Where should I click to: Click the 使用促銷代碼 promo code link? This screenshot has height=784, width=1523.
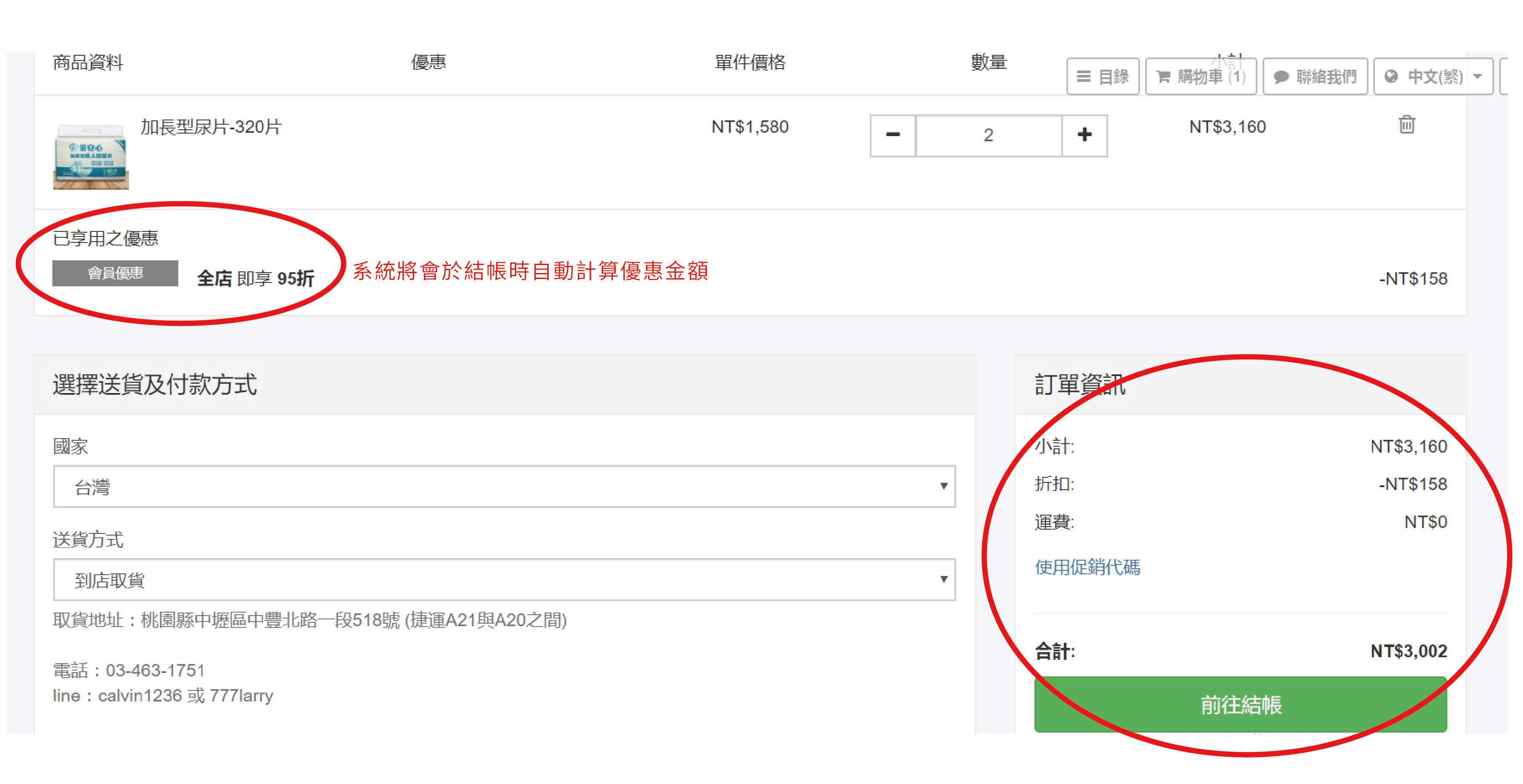click(x=1087, y=567)
